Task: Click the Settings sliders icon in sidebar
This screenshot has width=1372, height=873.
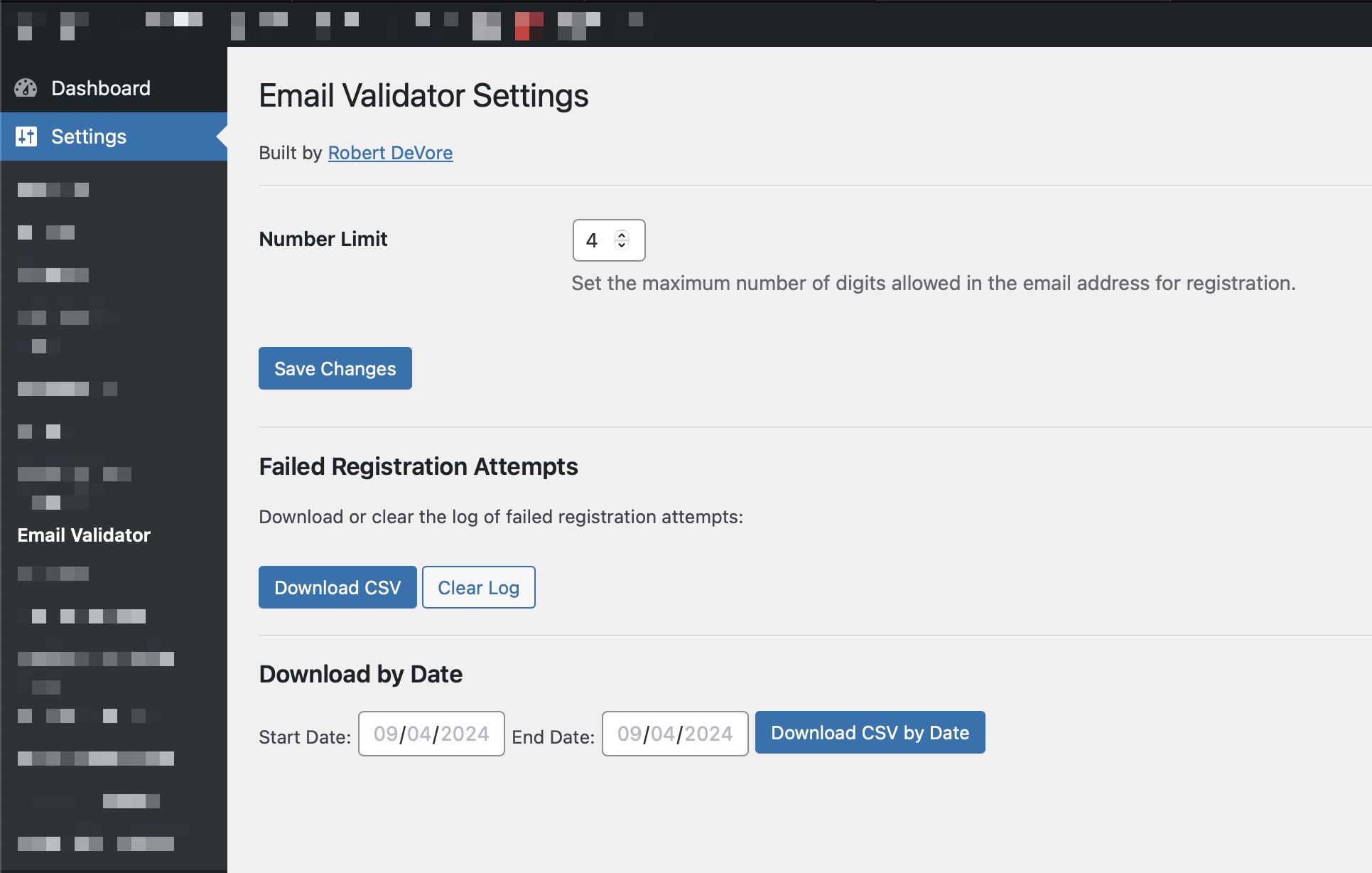Action: 26,136
